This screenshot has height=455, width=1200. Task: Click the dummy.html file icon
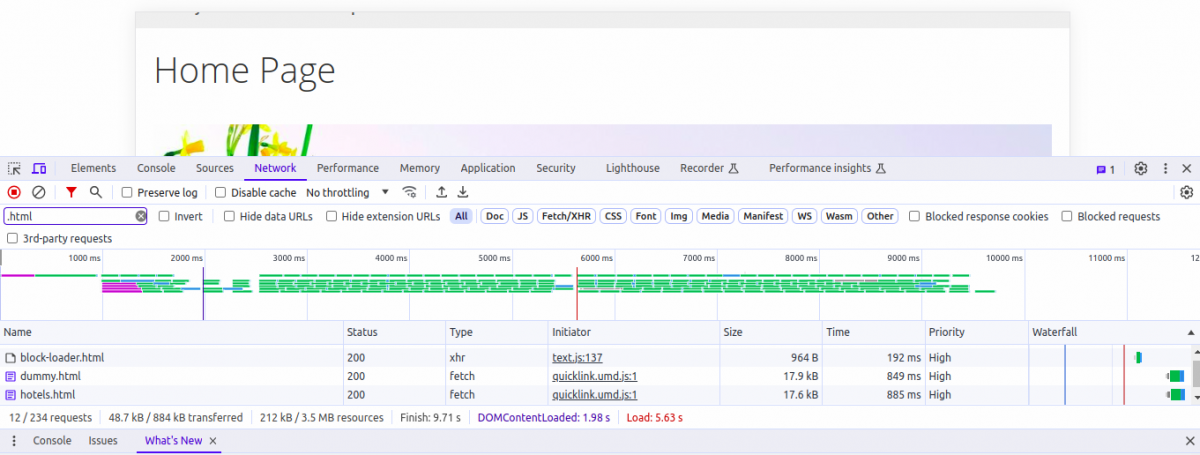point(11,376)
